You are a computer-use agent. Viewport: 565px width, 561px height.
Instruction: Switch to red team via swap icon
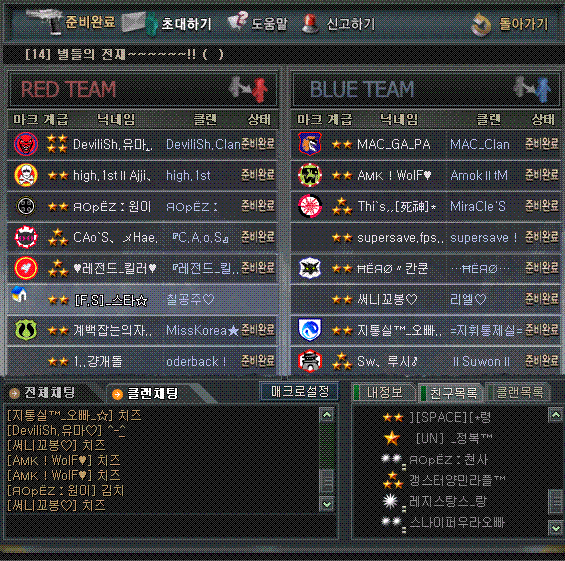tap(248, 88)
